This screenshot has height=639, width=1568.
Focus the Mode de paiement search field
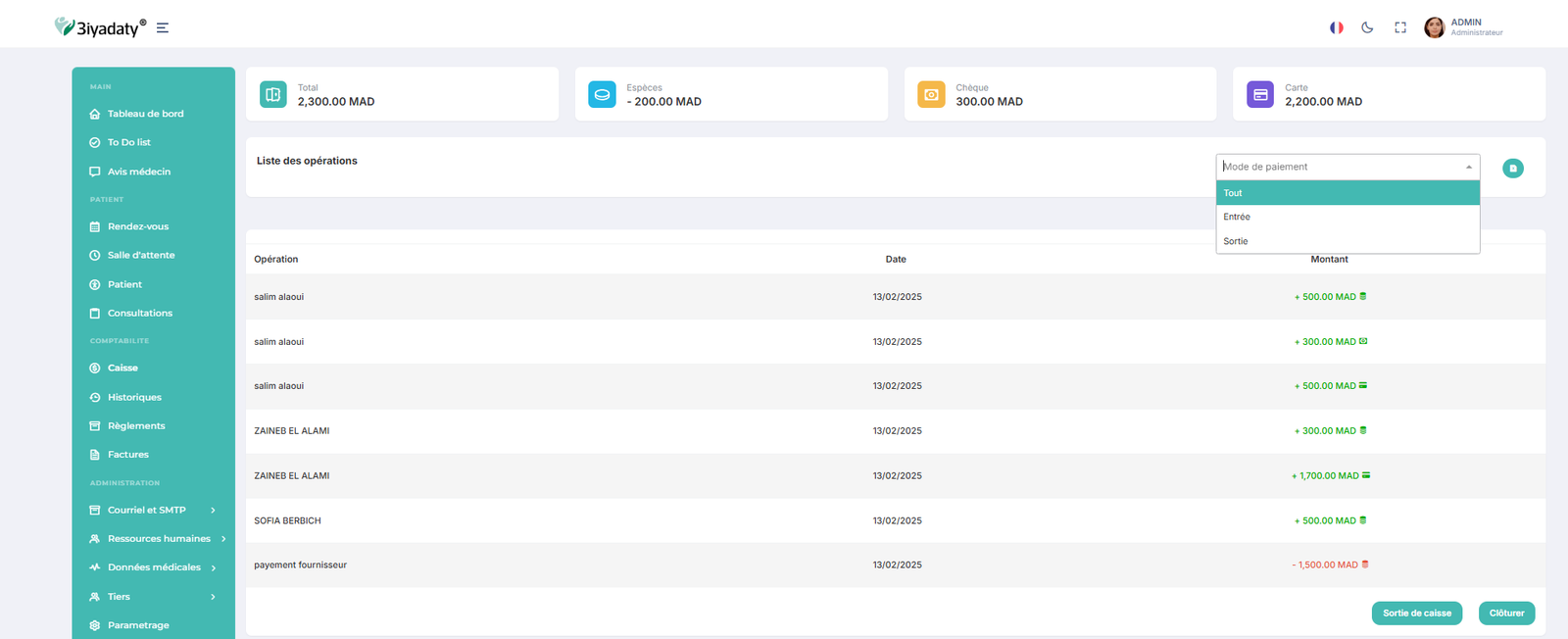[1338, 167]
